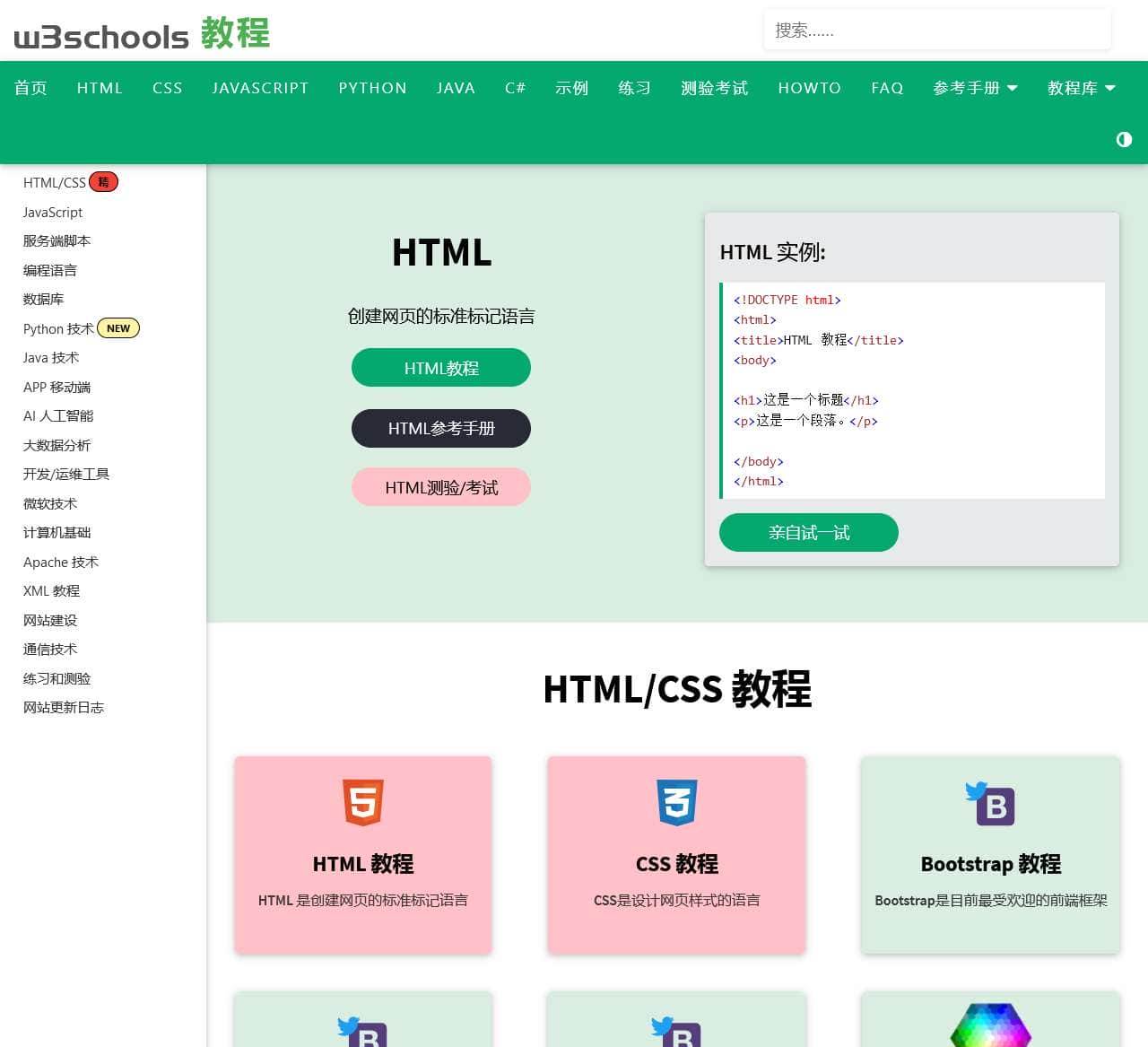Click the red 精 badge beside HTML/CSS
1148x1047 pixels.
(x=103, y=182)
